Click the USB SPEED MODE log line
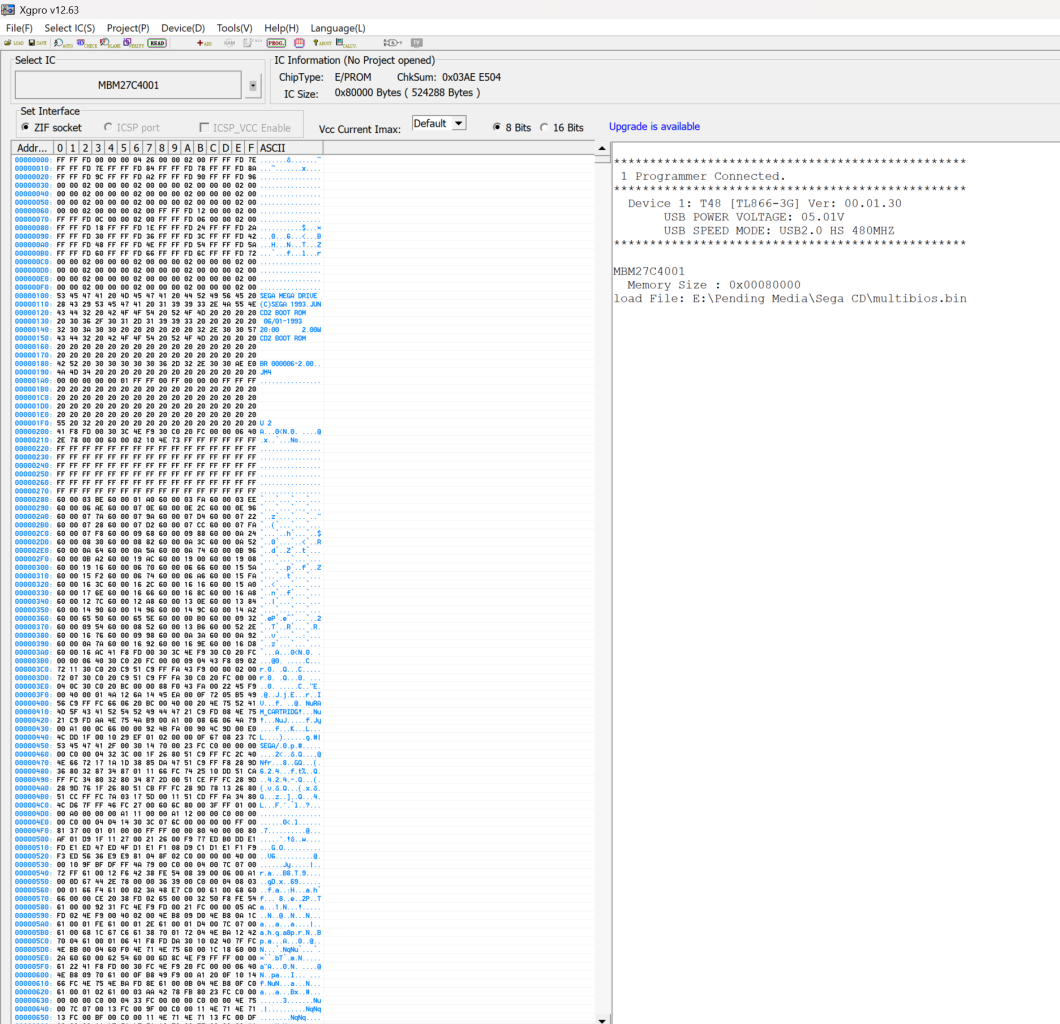The image size is (1060, 1024). 778,230
